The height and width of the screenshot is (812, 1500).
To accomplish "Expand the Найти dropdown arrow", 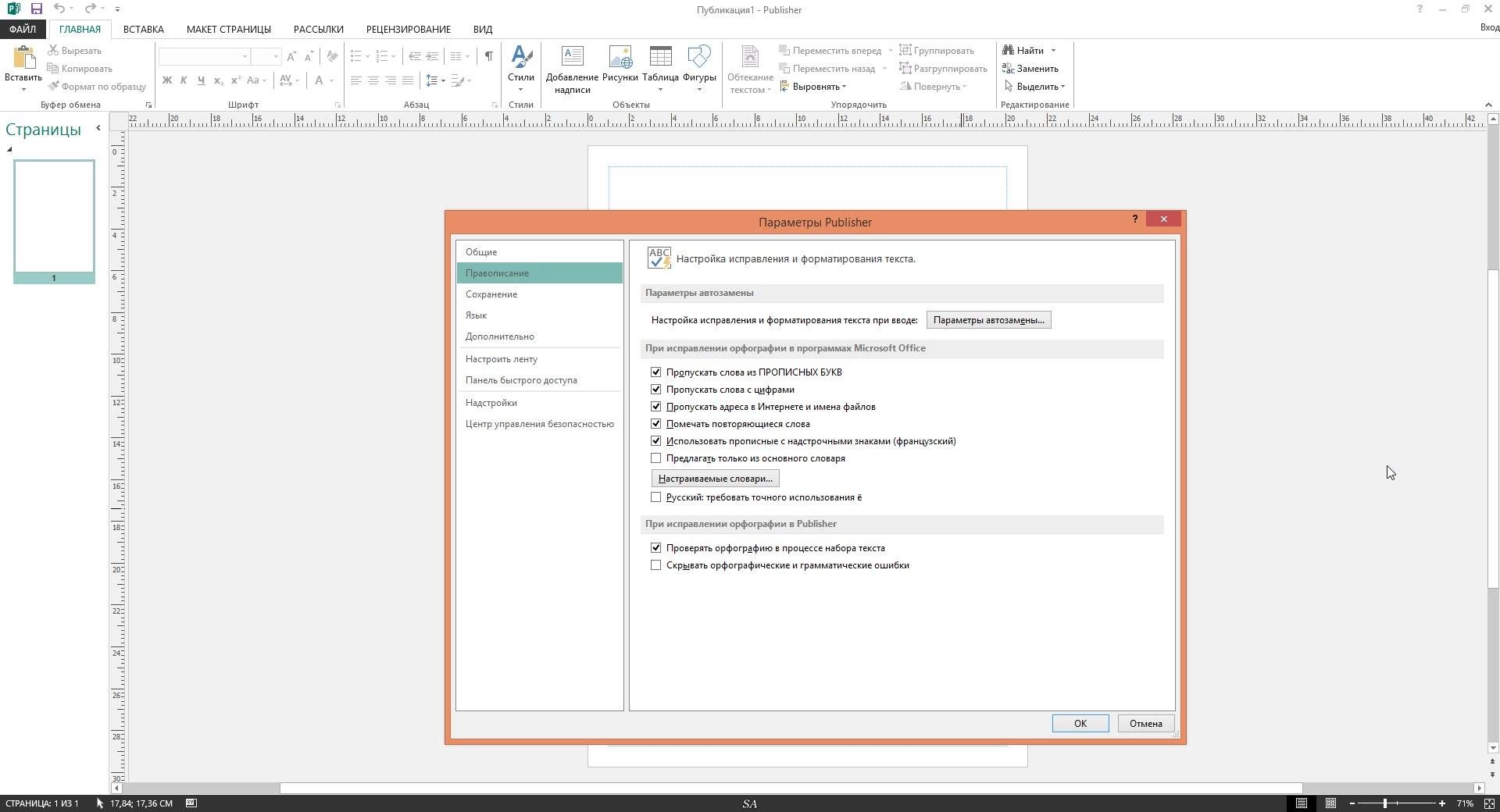I will (1053, 51).
